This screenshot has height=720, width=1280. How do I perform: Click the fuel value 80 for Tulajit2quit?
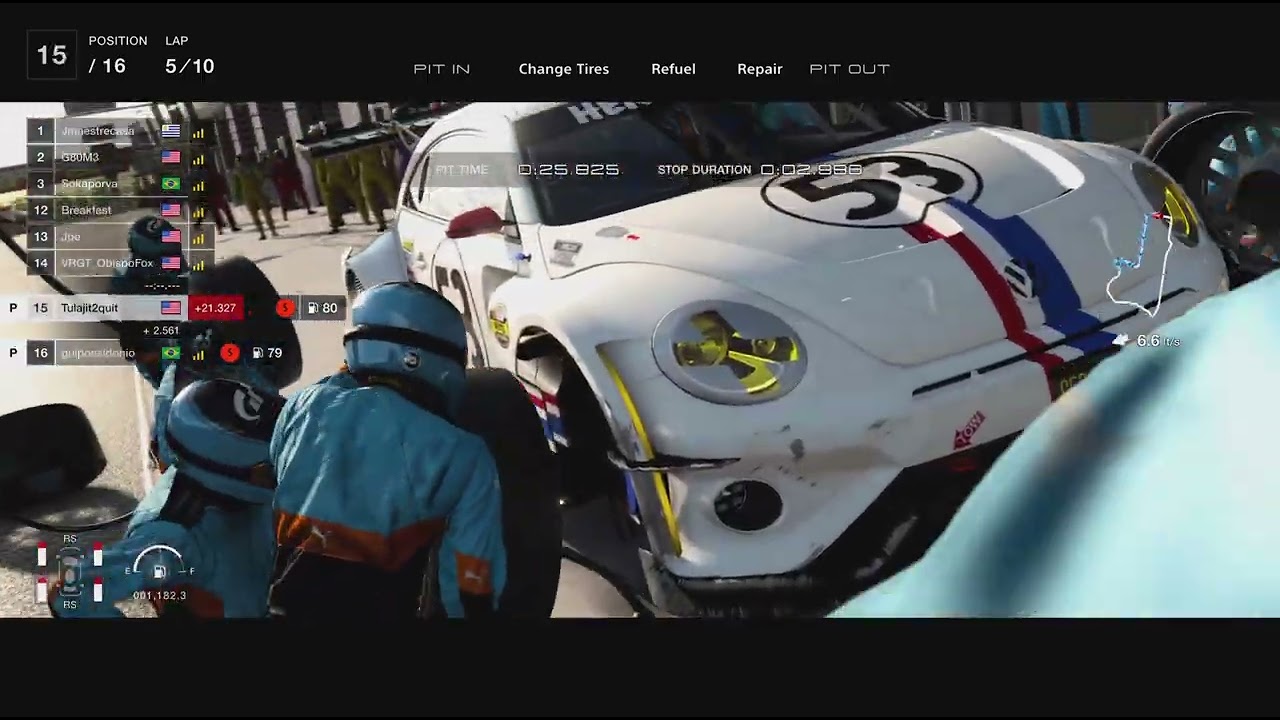(330, 308)
